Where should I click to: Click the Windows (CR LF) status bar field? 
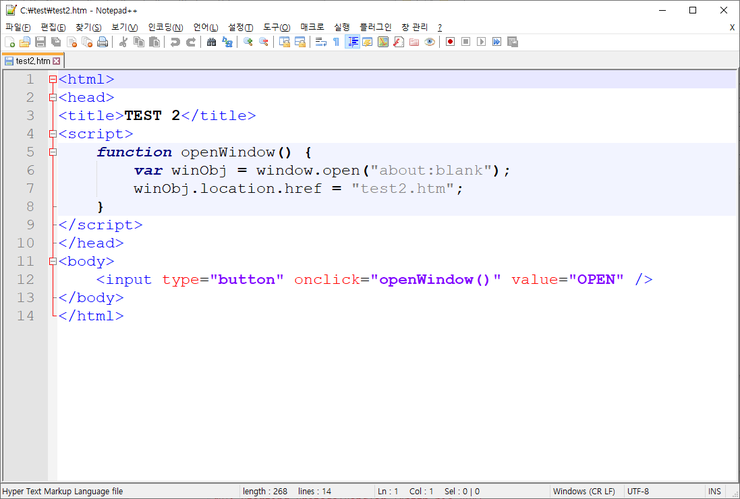[585, 491]
